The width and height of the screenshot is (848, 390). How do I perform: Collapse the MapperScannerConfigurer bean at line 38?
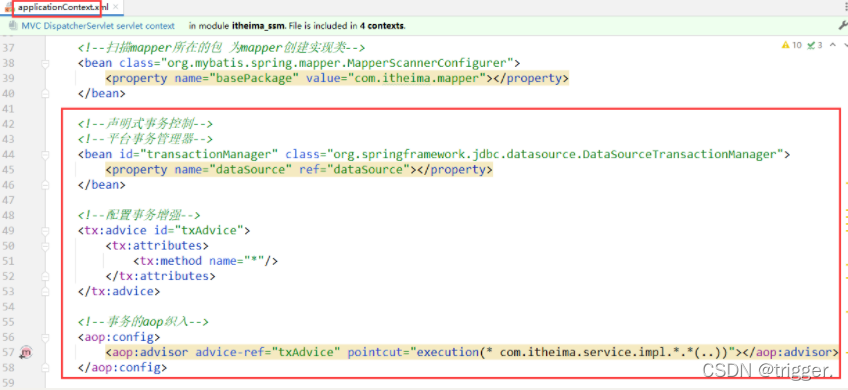45,63
